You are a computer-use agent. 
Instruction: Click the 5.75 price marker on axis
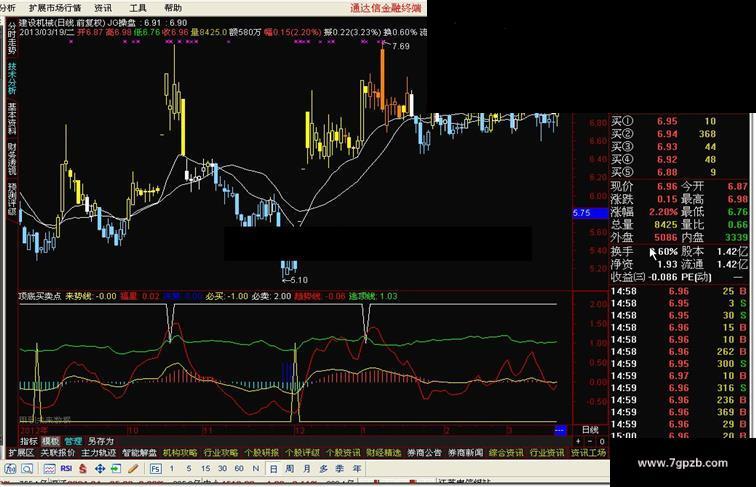click(x=590, y=213)
